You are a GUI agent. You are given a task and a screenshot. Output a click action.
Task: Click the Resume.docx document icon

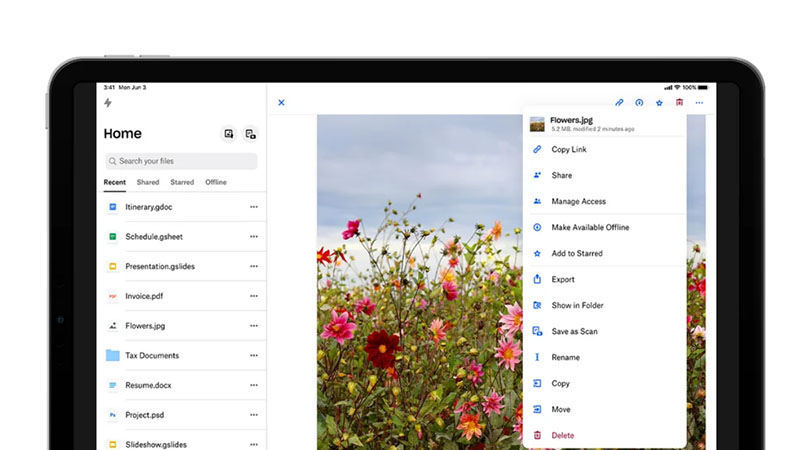113,385
